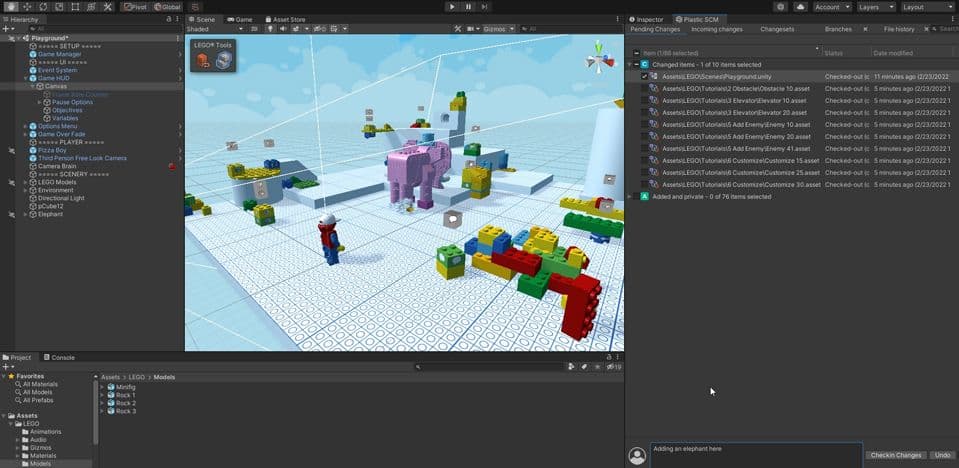Select the Move tool

click(27, 6)
